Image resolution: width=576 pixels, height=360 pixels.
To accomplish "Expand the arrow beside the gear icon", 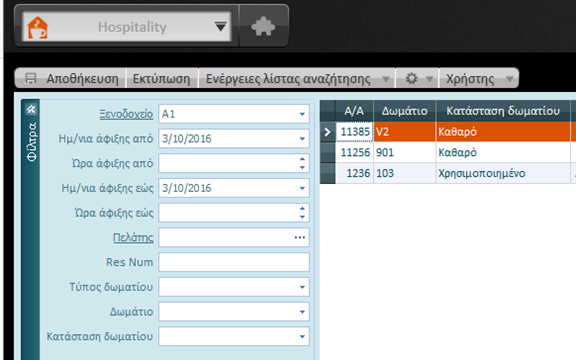I will point(429,79).
